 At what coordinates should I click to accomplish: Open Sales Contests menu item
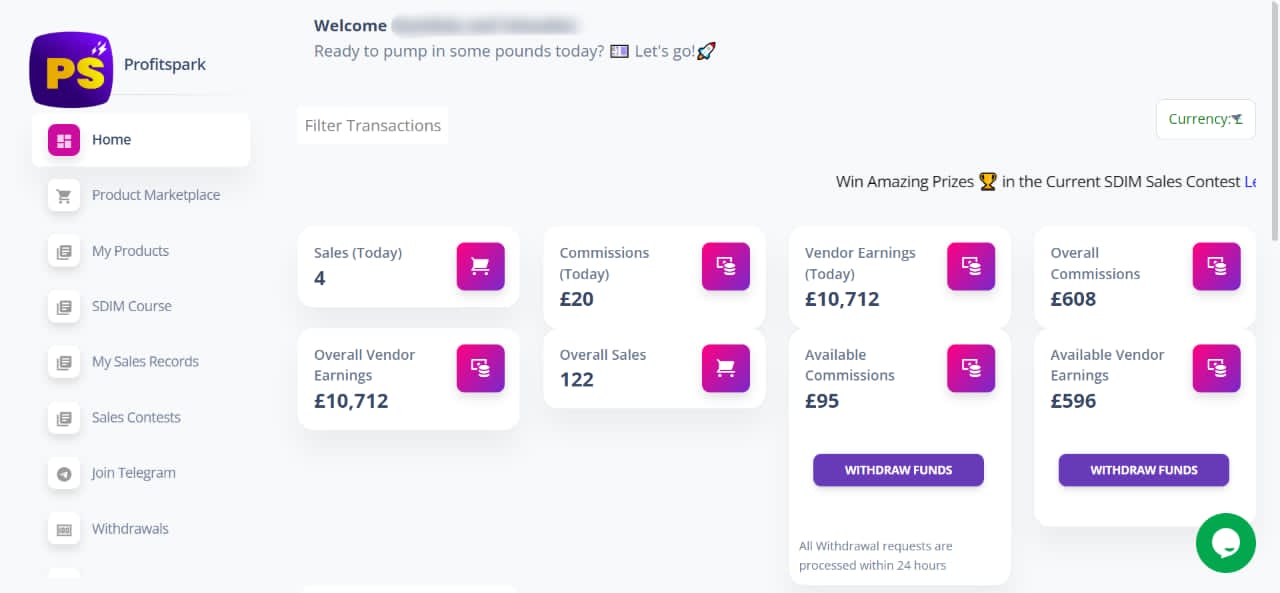coord(136,417)
